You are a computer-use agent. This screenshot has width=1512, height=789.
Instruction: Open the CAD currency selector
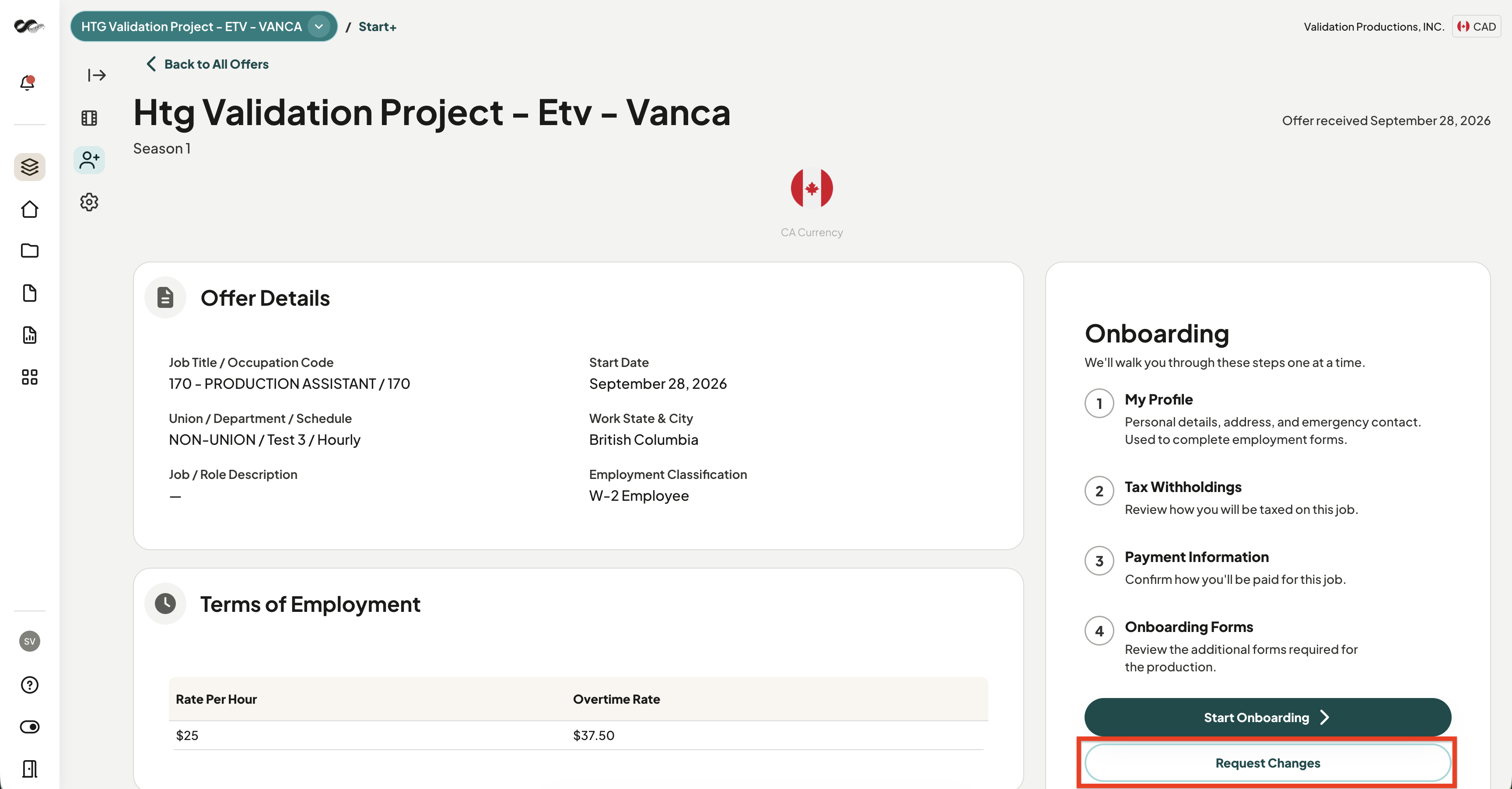1476,26
